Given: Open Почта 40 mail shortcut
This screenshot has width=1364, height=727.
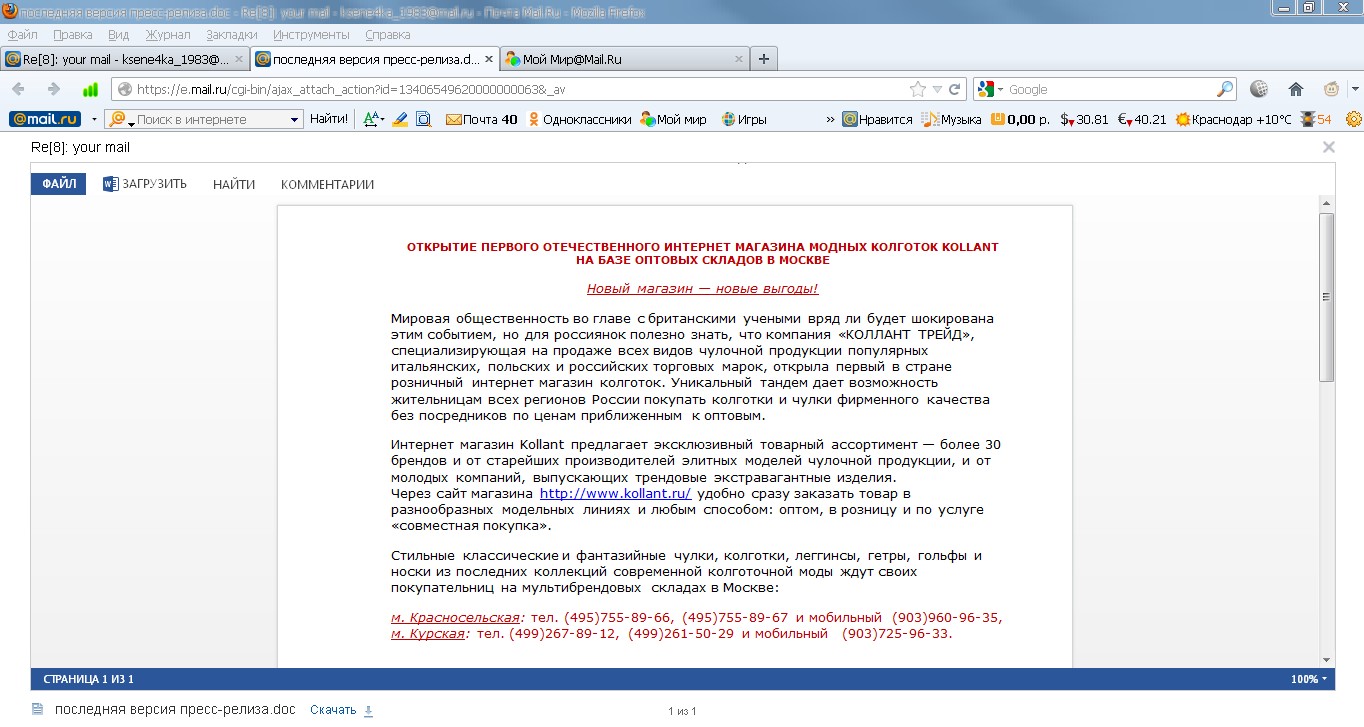Looking at the screenshot, I should point(481,119).
